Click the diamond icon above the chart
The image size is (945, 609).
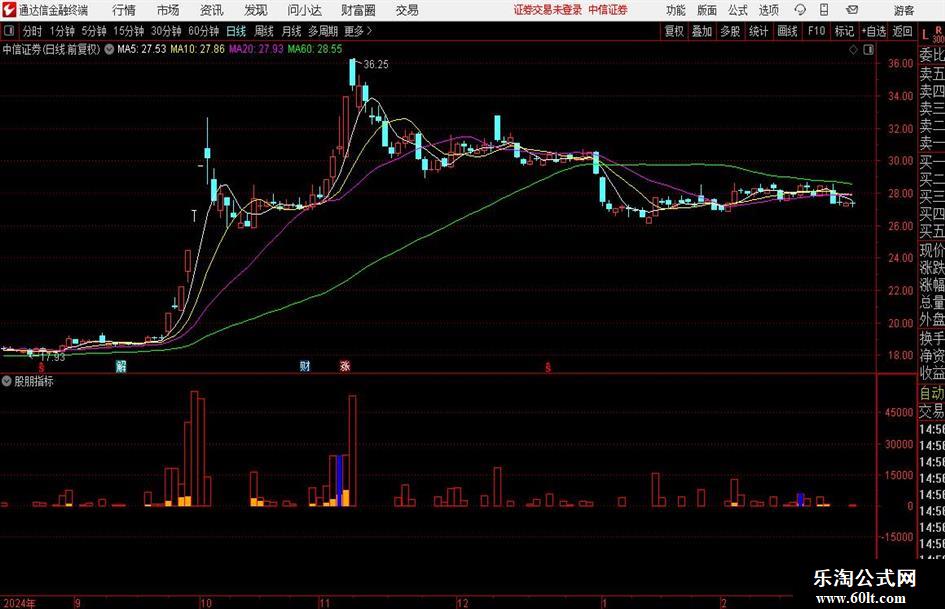[853, 50]
